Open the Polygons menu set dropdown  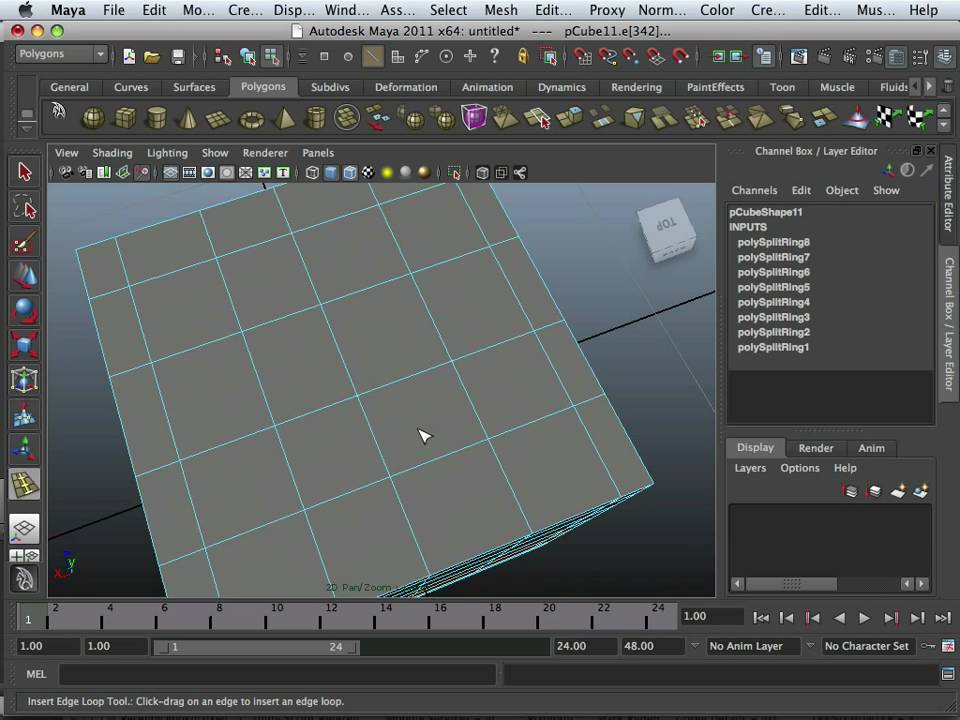(x=61, y=54)
